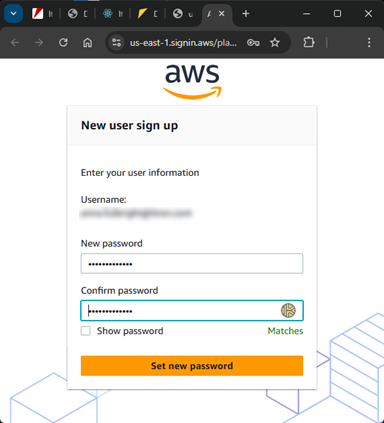Bookmark this page with star icon

tap(275, 43)
